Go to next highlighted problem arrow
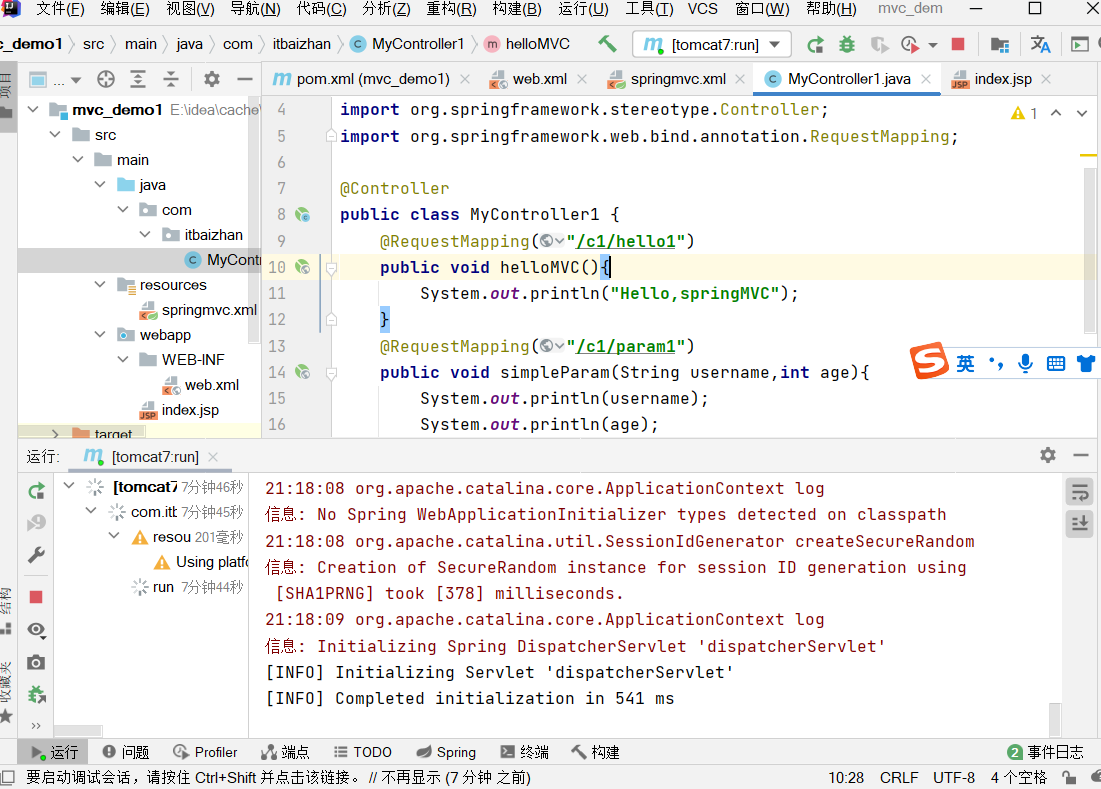This screenshot has height=789, width=1101. 1081,113
